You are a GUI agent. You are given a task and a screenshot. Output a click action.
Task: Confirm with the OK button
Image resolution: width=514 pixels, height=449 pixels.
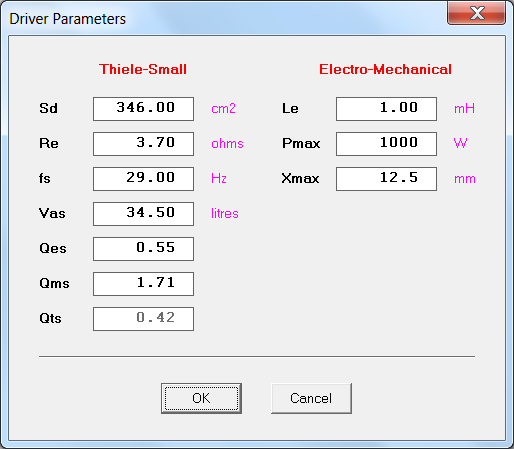201,398
